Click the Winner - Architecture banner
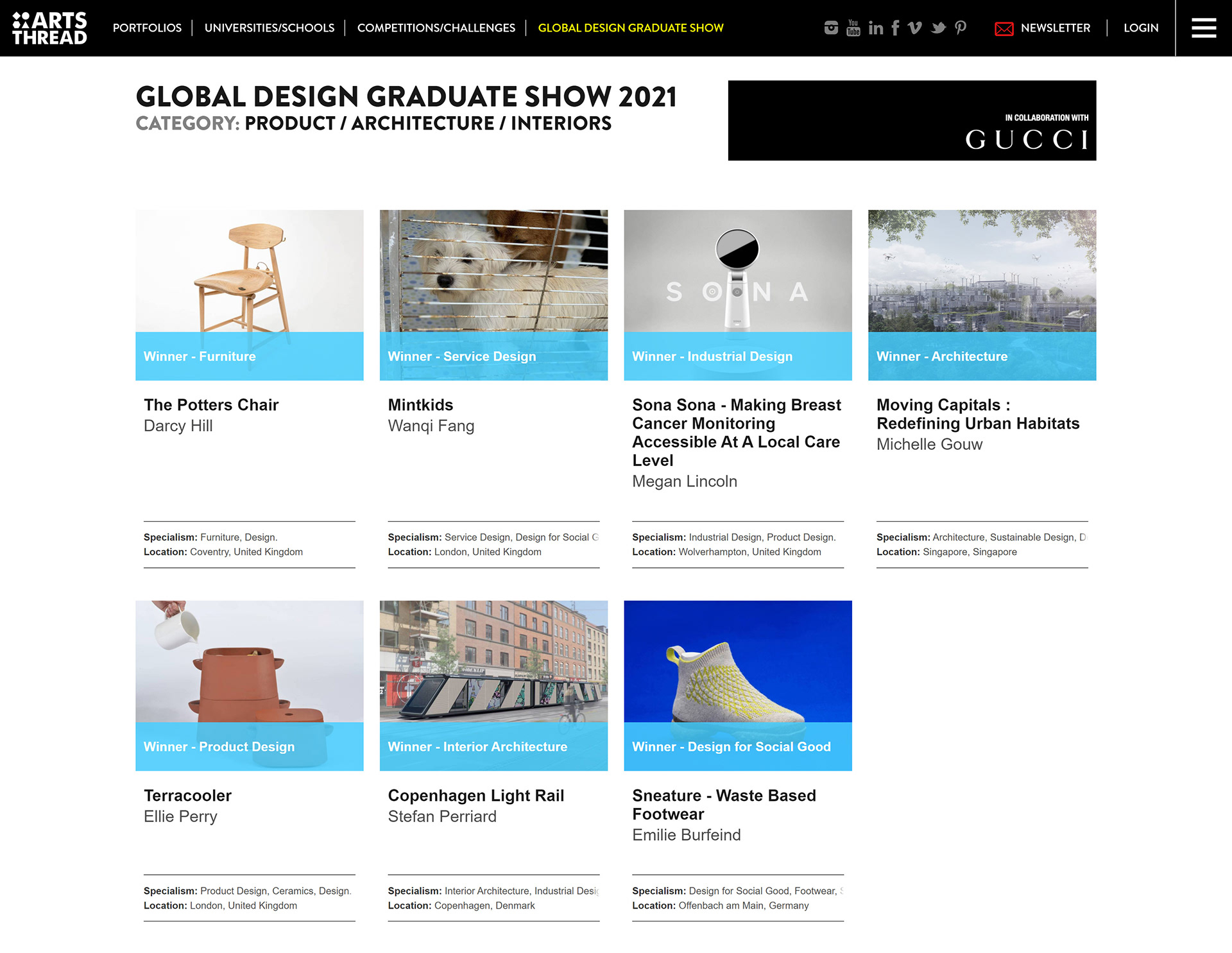Image resolution: width=1232 pixels, height=953 pixels. coord(982,356)
